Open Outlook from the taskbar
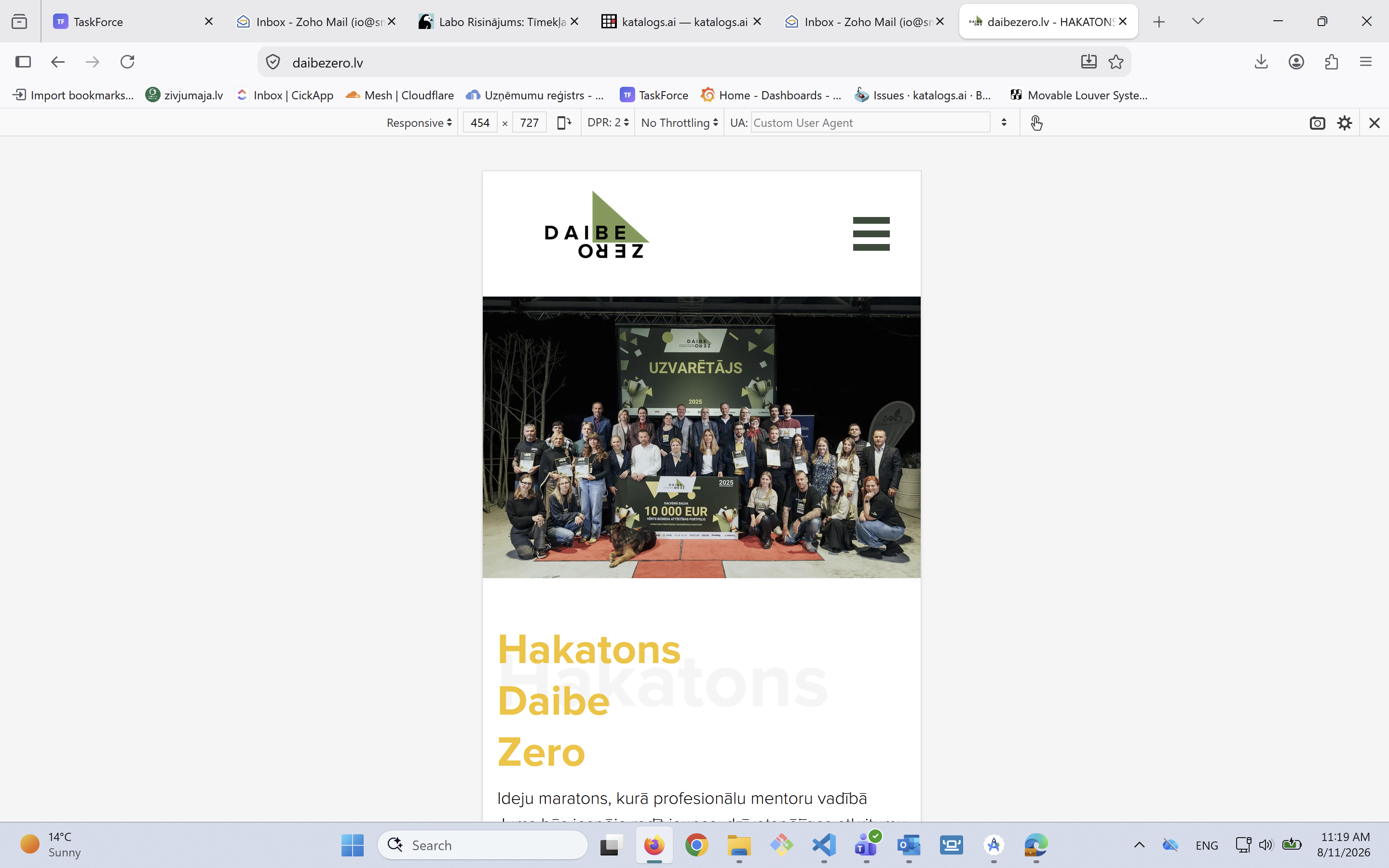 pos(909,845)
